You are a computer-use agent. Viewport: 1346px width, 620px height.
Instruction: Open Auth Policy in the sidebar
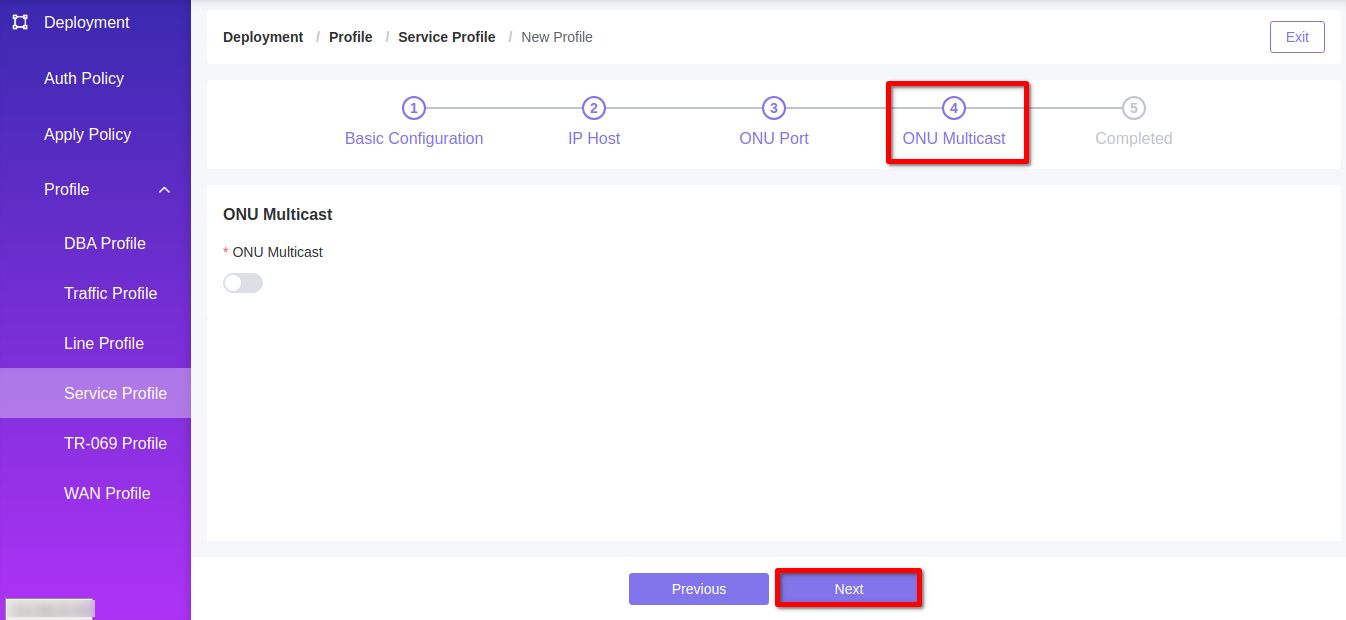coord(84,78)
